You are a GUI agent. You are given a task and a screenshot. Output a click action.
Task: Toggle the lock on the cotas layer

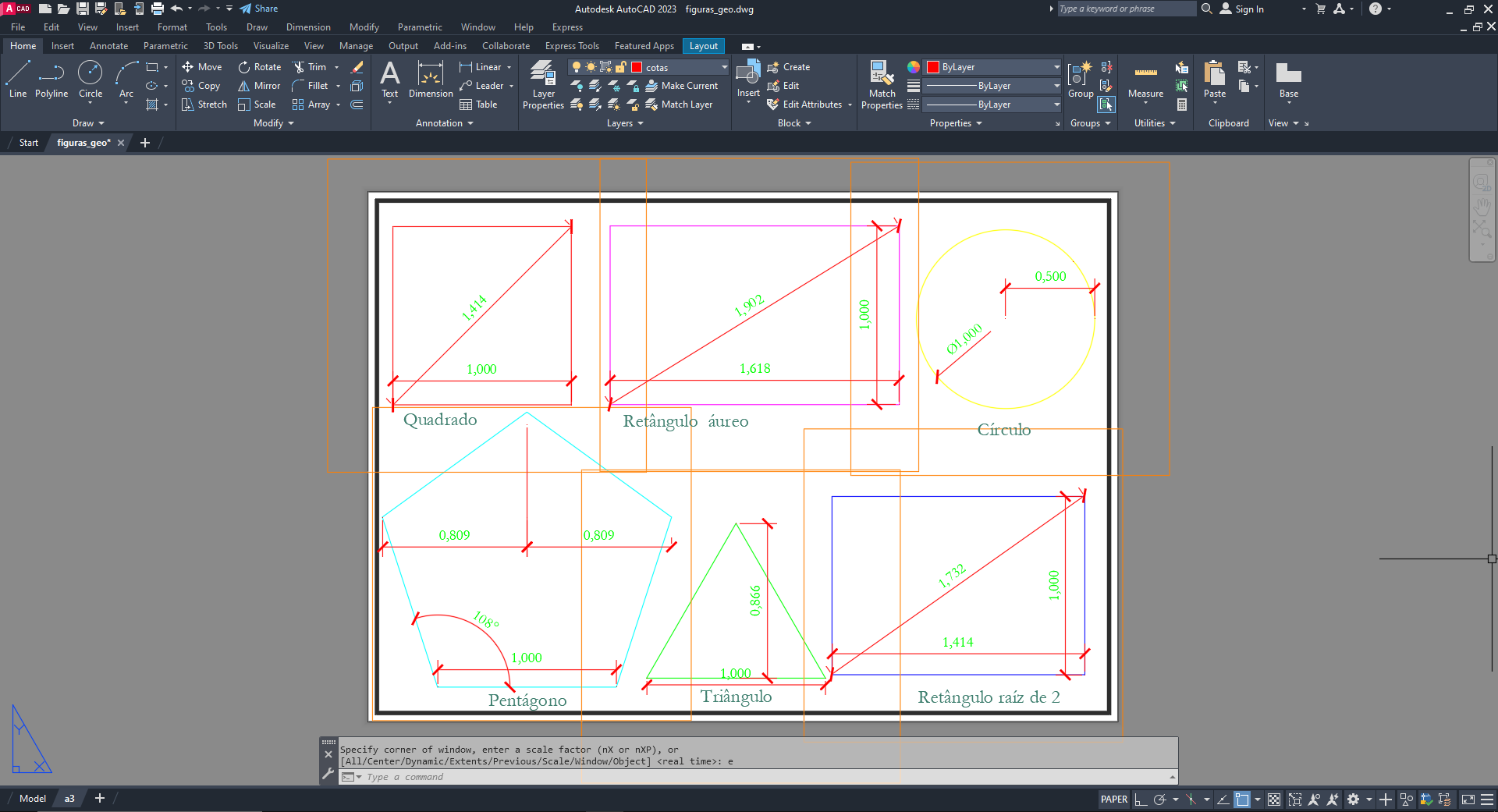point(621,67)
